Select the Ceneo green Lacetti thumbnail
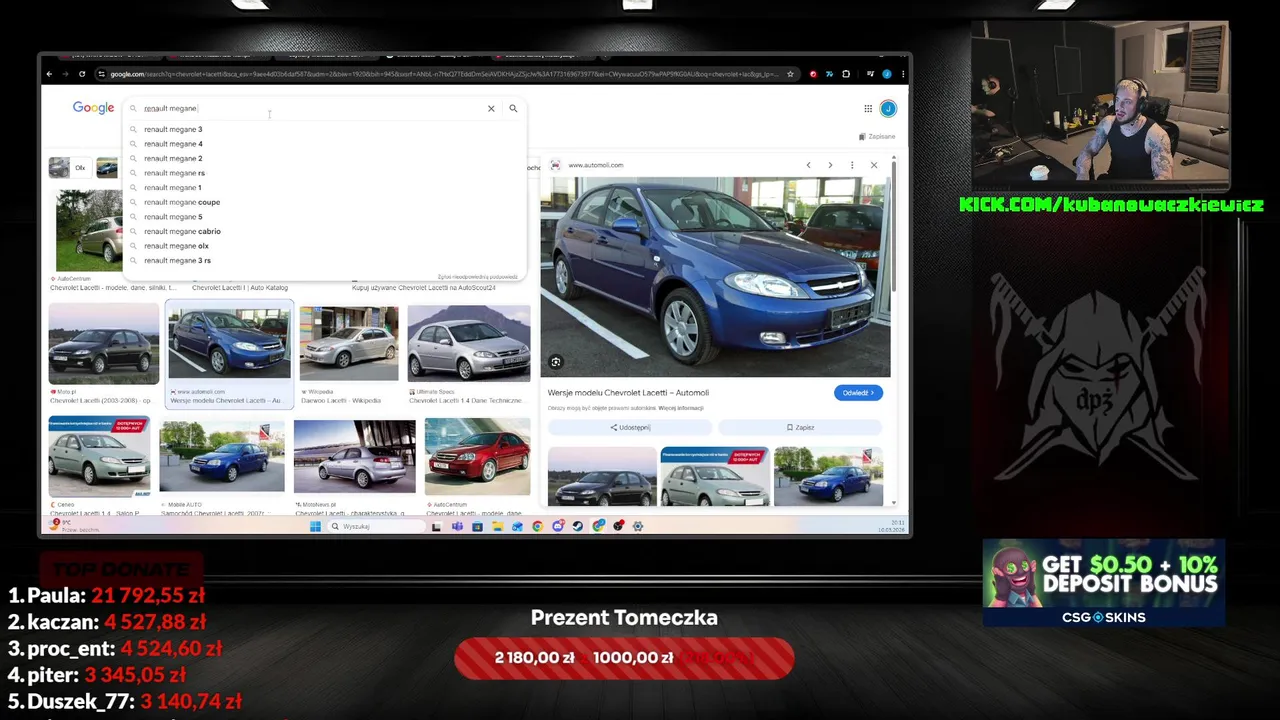The image size is (1280, 720). 99,457
